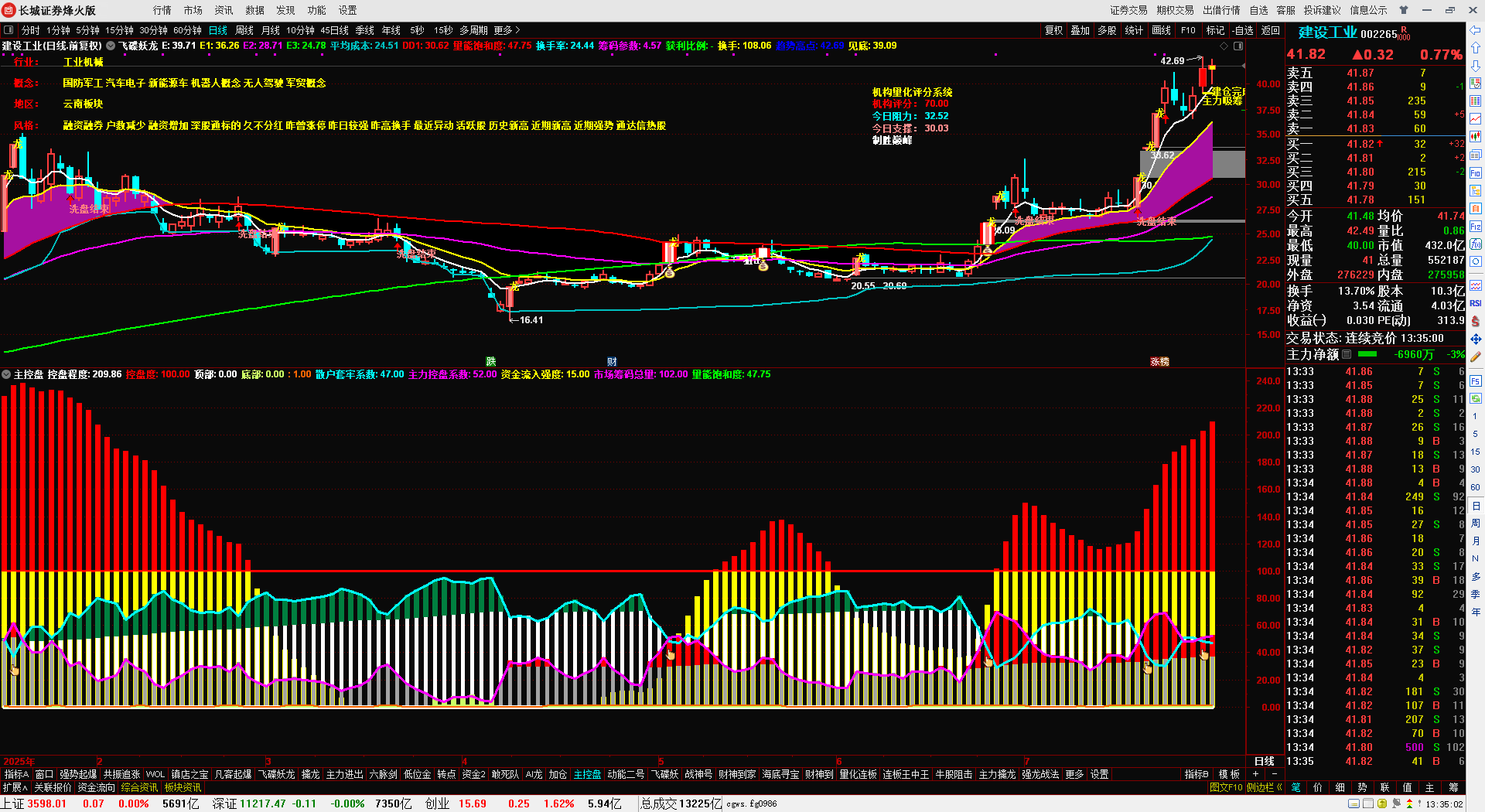
Task: Open the 指标B indicator group
Action: (x=1197, y=774)
